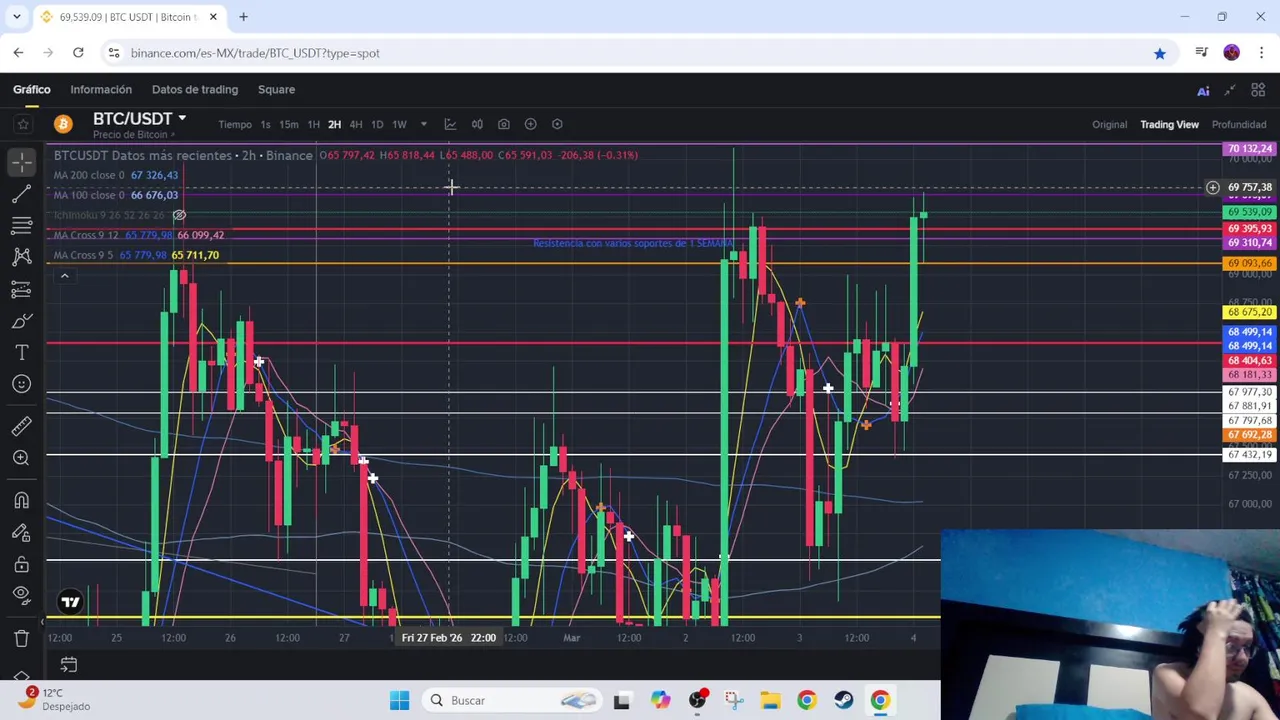Open the BTC/USDT pair selector dropdown
Image resolution: width=1280 pixels, height=720 pixels.
(139, 119)
